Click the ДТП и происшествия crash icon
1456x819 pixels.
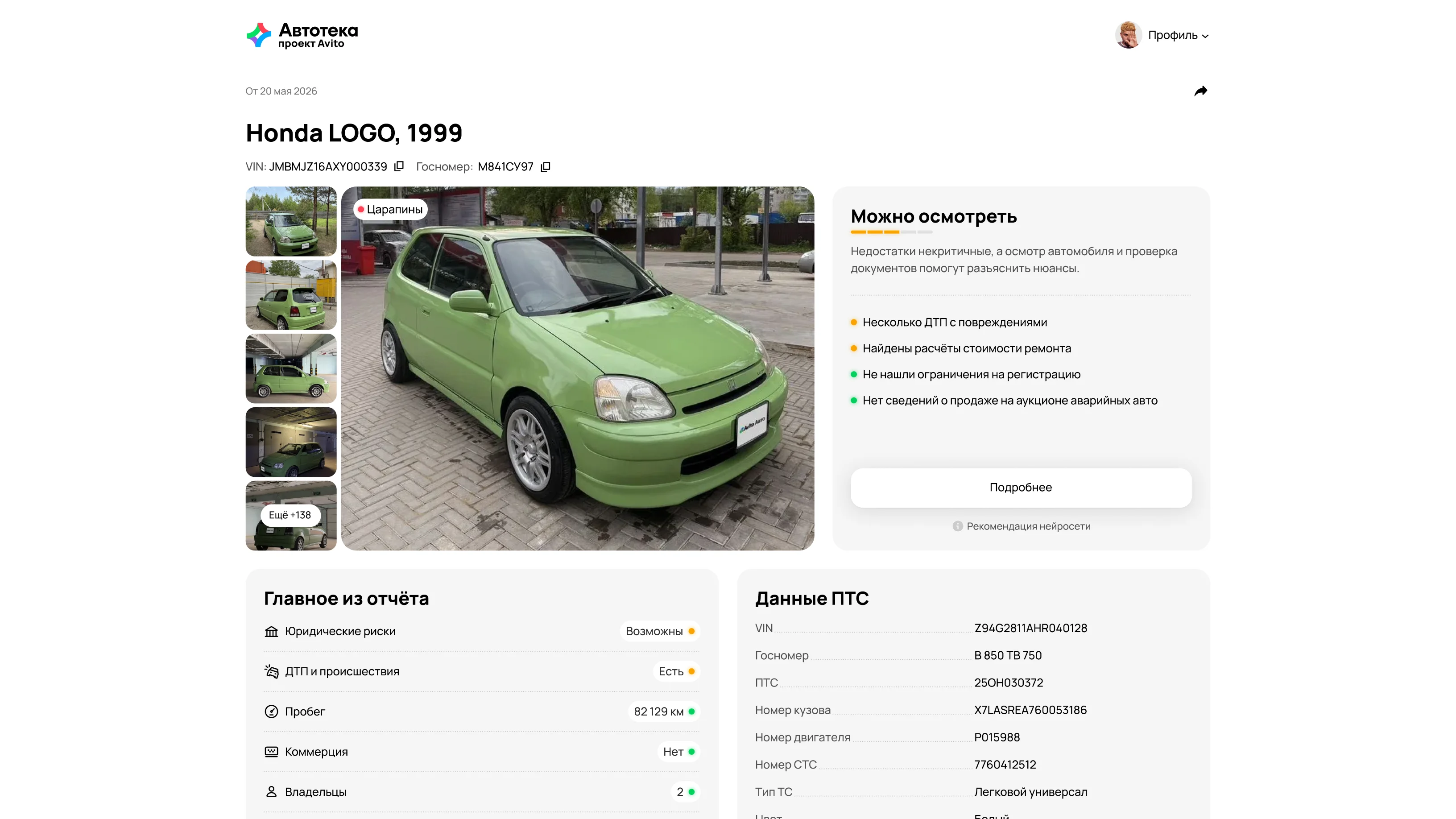coord(271,671)
